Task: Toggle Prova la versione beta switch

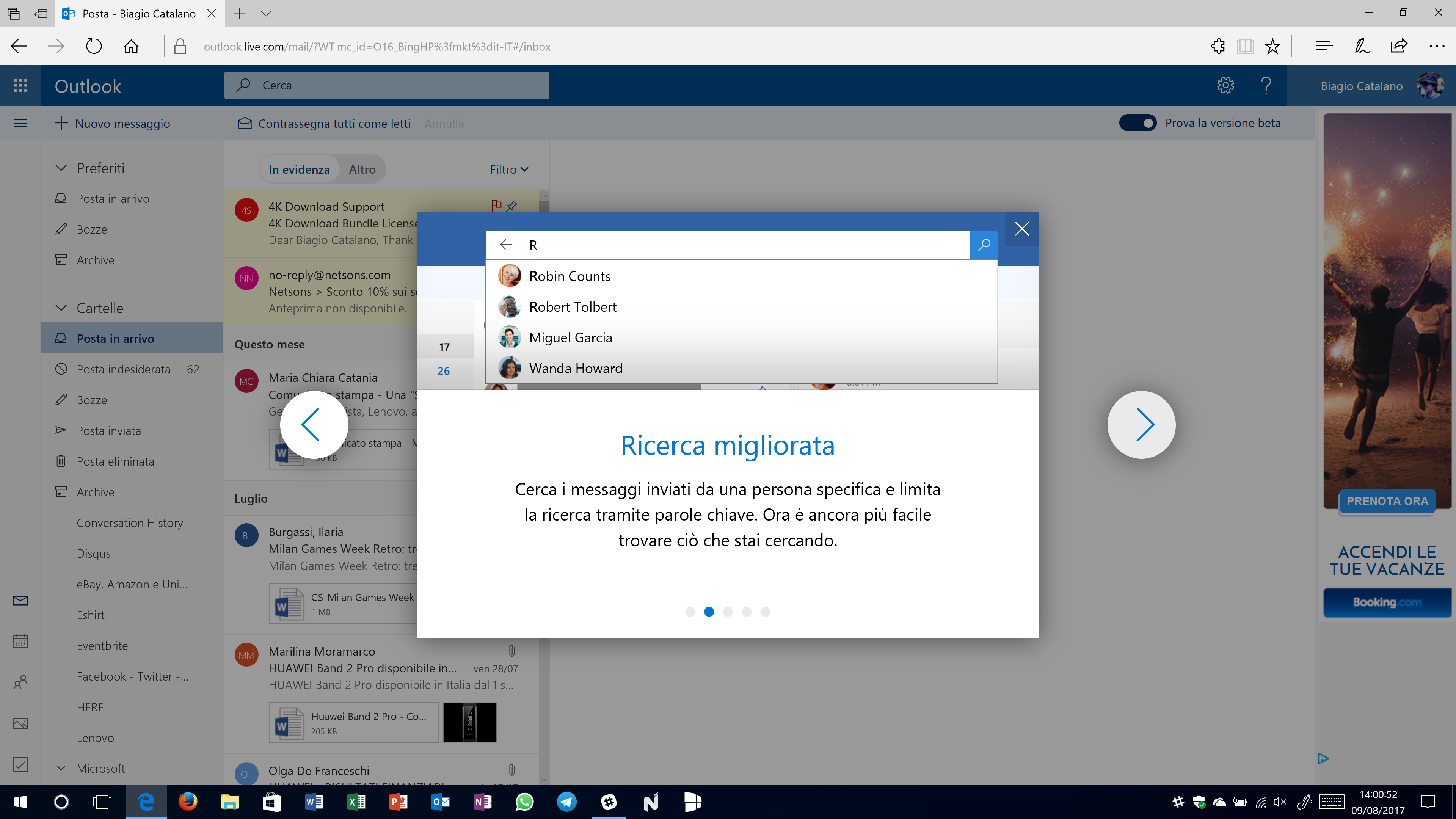Action: tap(1138, 122)
